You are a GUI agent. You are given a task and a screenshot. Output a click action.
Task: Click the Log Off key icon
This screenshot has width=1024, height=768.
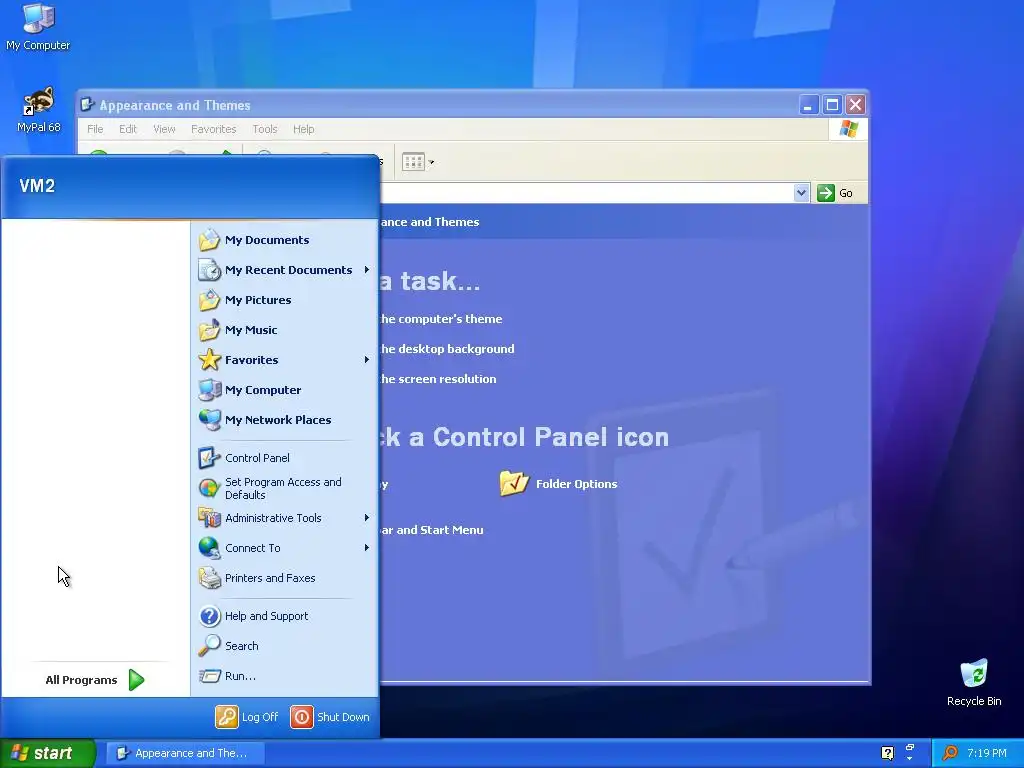[x=227, y=716]
